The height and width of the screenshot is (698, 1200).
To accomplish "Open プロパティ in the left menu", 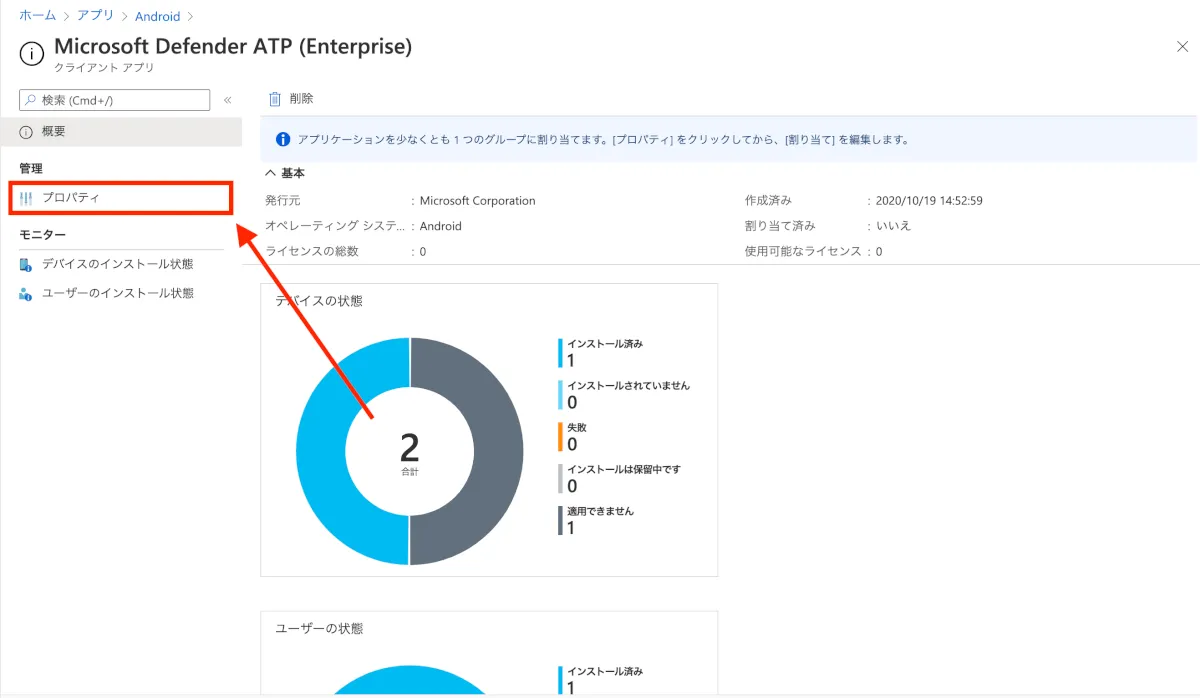I will click(121, 198).
